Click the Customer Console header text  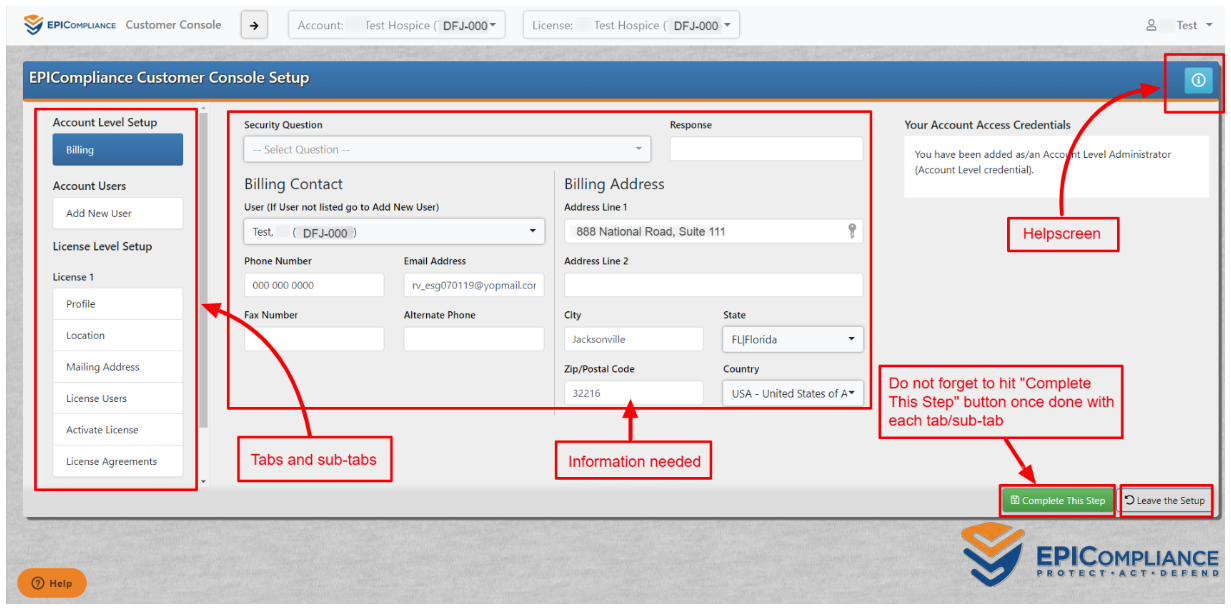(173, 25)
